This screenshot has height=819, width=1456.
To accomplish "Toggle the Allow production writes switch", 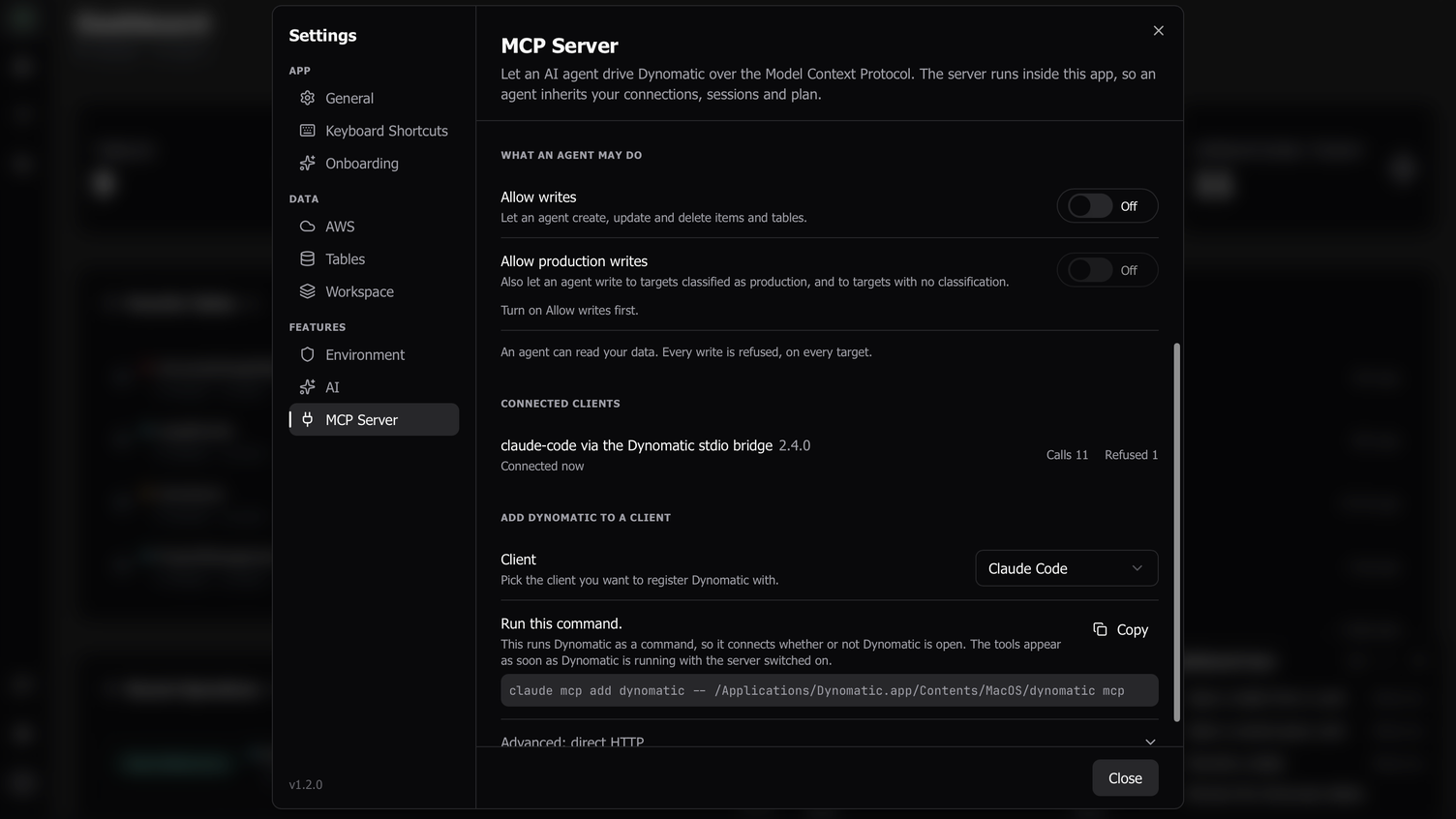I will click(1090, 270).
